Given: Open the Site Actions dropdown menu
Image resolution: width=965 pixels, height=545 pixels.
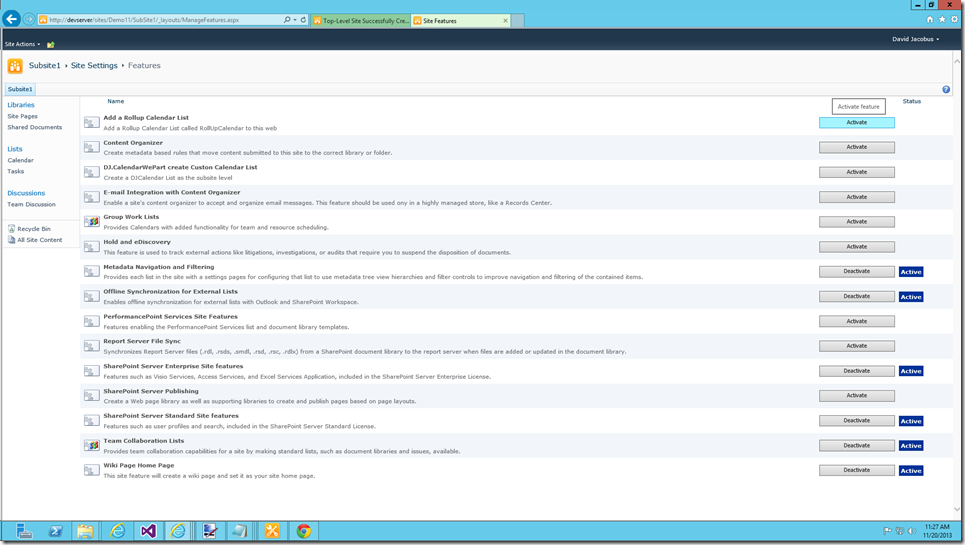Looking at the screenshot, I should (x=22, y=44).
